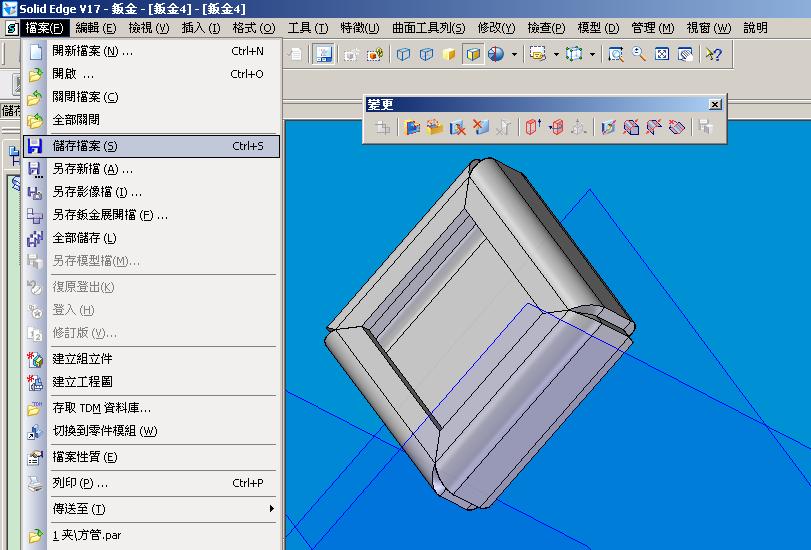Open the 管理 (M) menu
The height and width of the screenshot is (550, 811).
pos(652,28)
